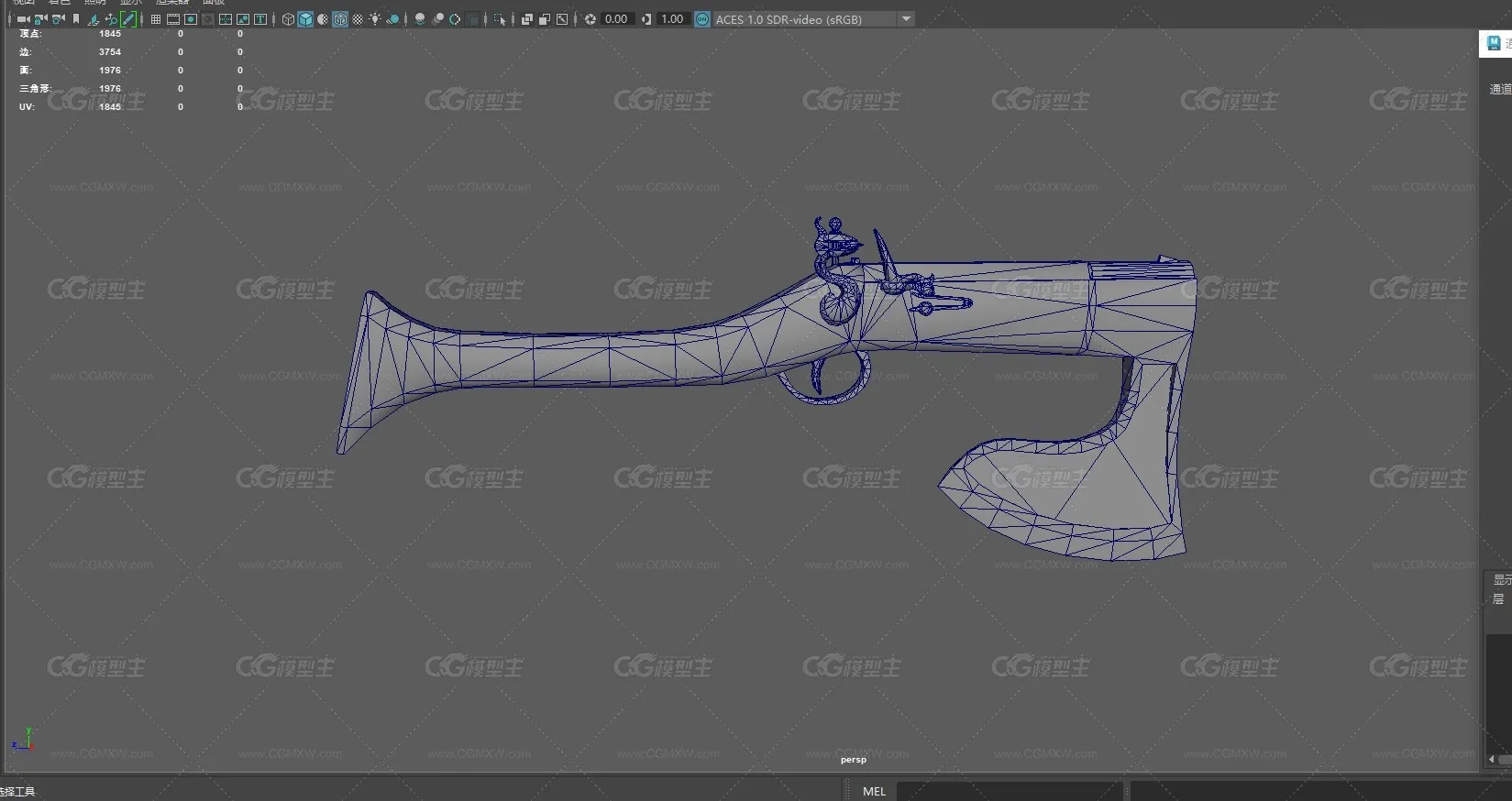Switch to wireframe display cube icon

(288, 19)
